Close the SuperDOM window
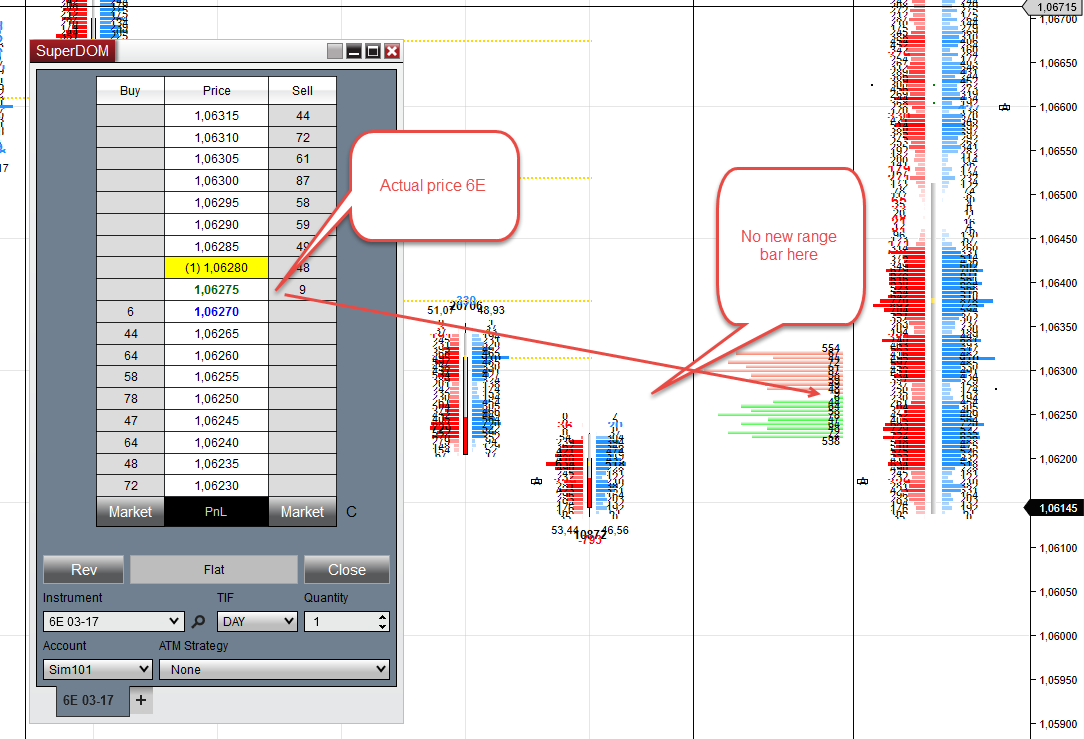Screen dimensions: 1084x739 pos(392,51)
